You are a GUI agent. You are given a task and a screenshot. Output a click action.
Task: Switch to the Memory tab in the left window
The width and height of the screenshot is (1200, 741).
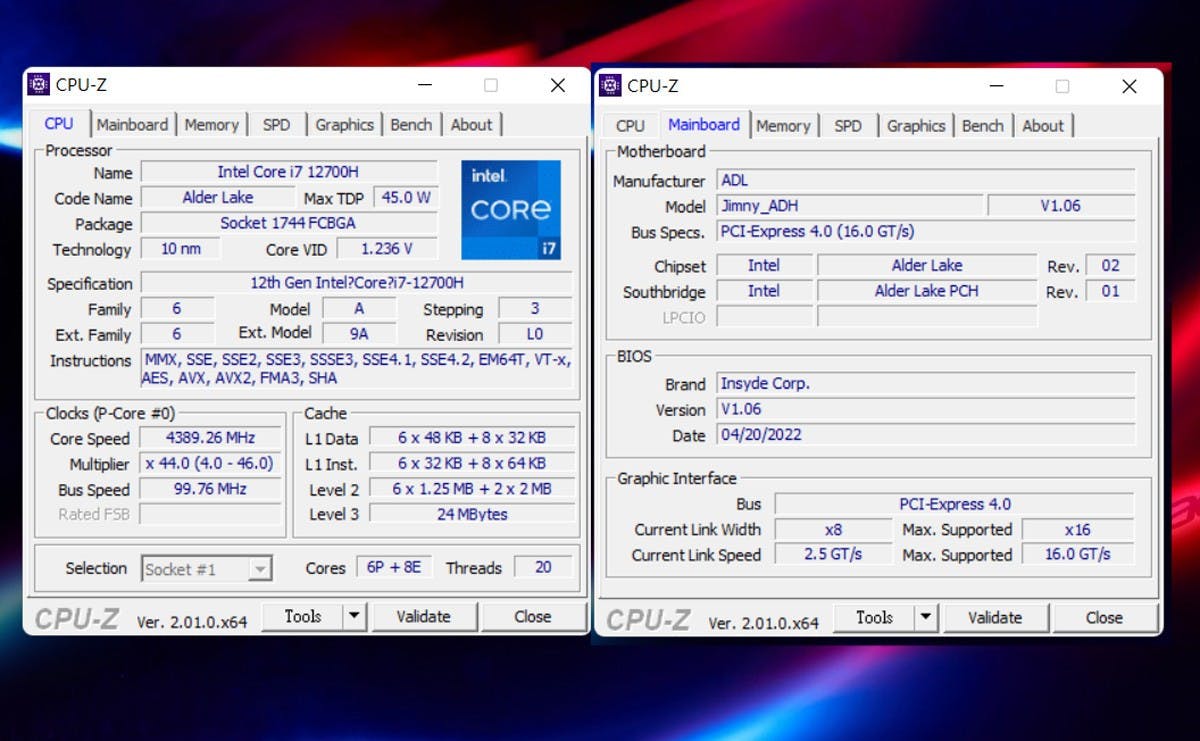point(211,125)
